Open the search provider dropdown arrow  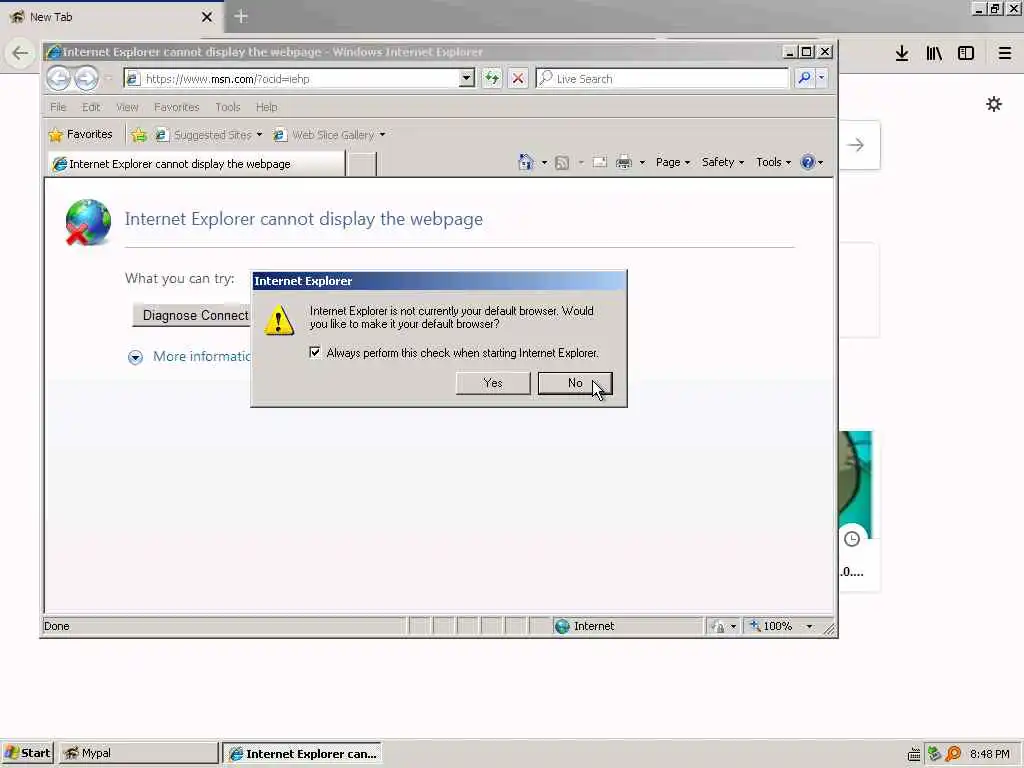(x=822, y=78)
